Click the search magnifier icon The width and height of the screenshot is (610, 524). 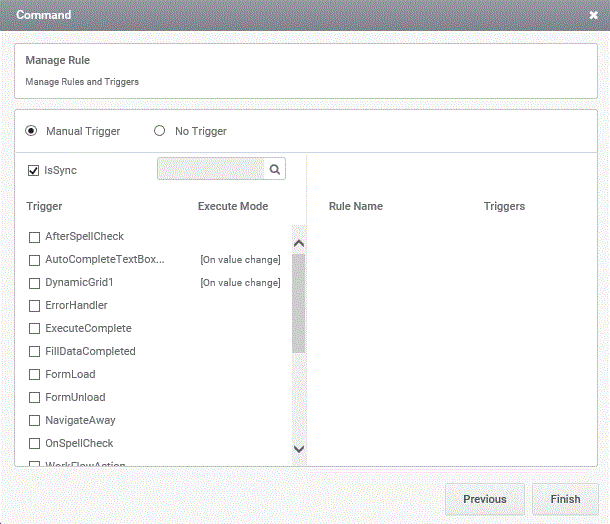click(x=275, y=169)
